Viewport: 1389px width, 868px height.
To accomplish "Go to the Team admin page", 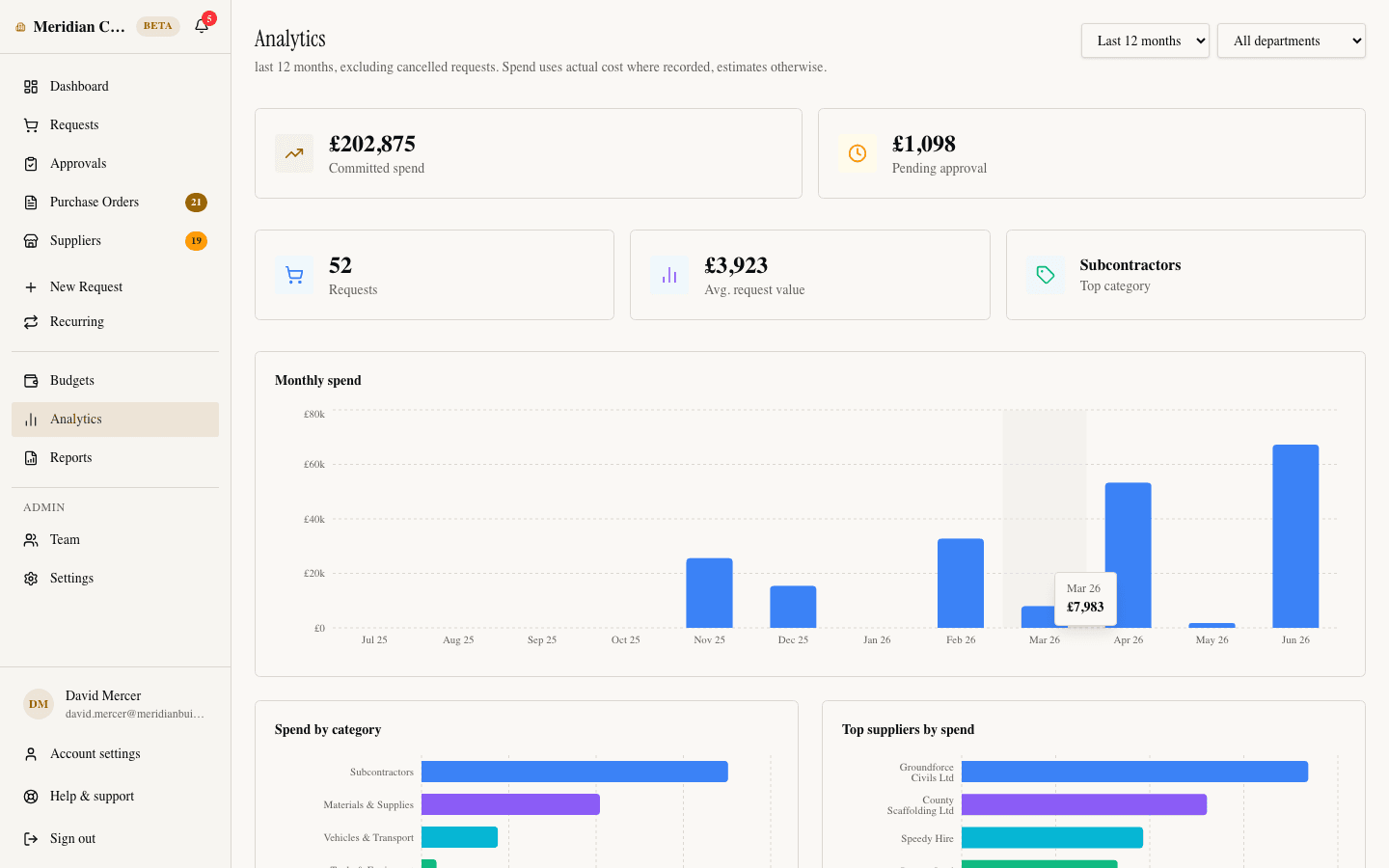I will 116,540.
